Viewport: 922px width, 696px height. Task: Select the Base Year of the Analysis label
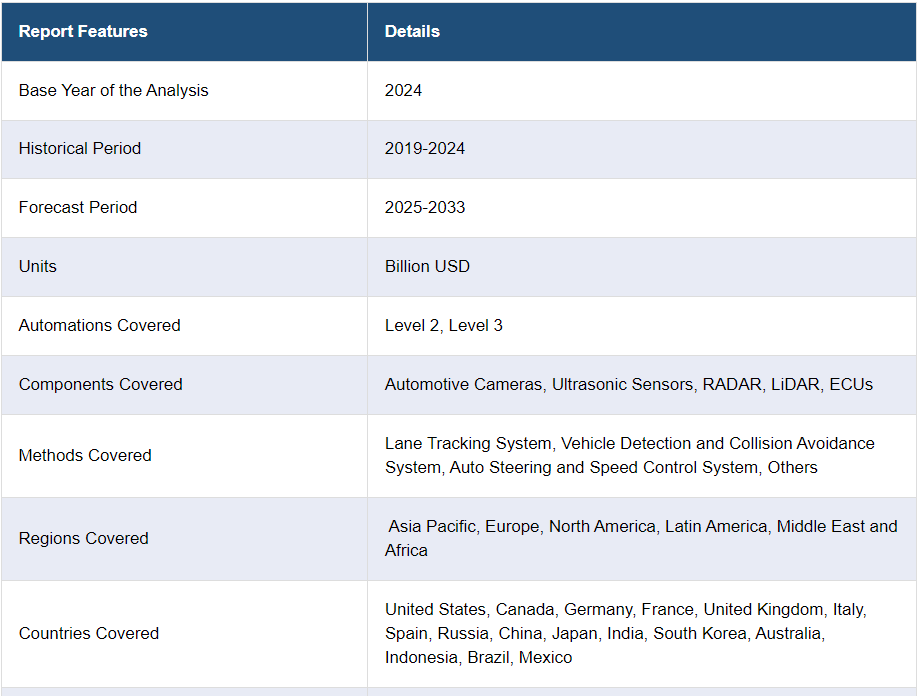point(113,90)
